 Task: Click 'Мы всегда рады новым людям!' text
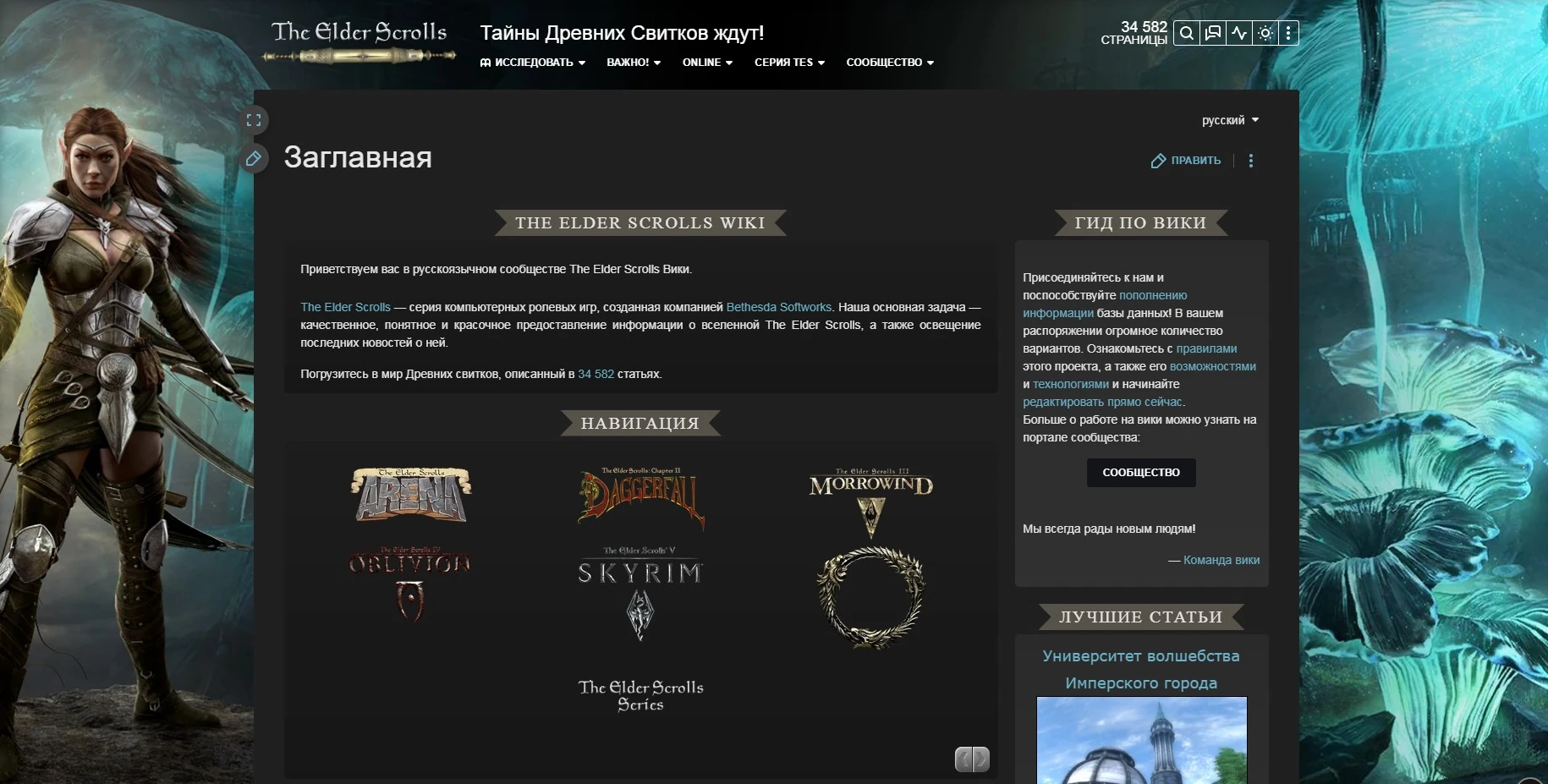[x=1109, y=529]
